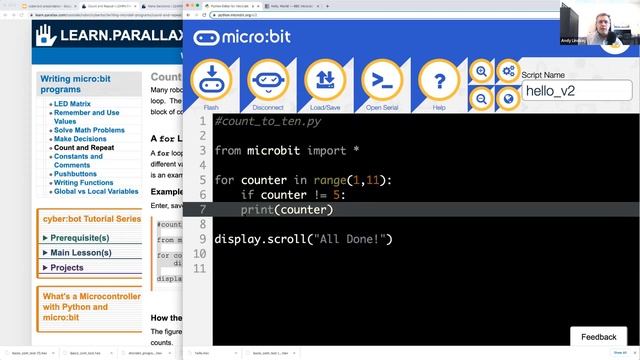
Task: Switch to second tab in front browser
Action: [291, 6]
